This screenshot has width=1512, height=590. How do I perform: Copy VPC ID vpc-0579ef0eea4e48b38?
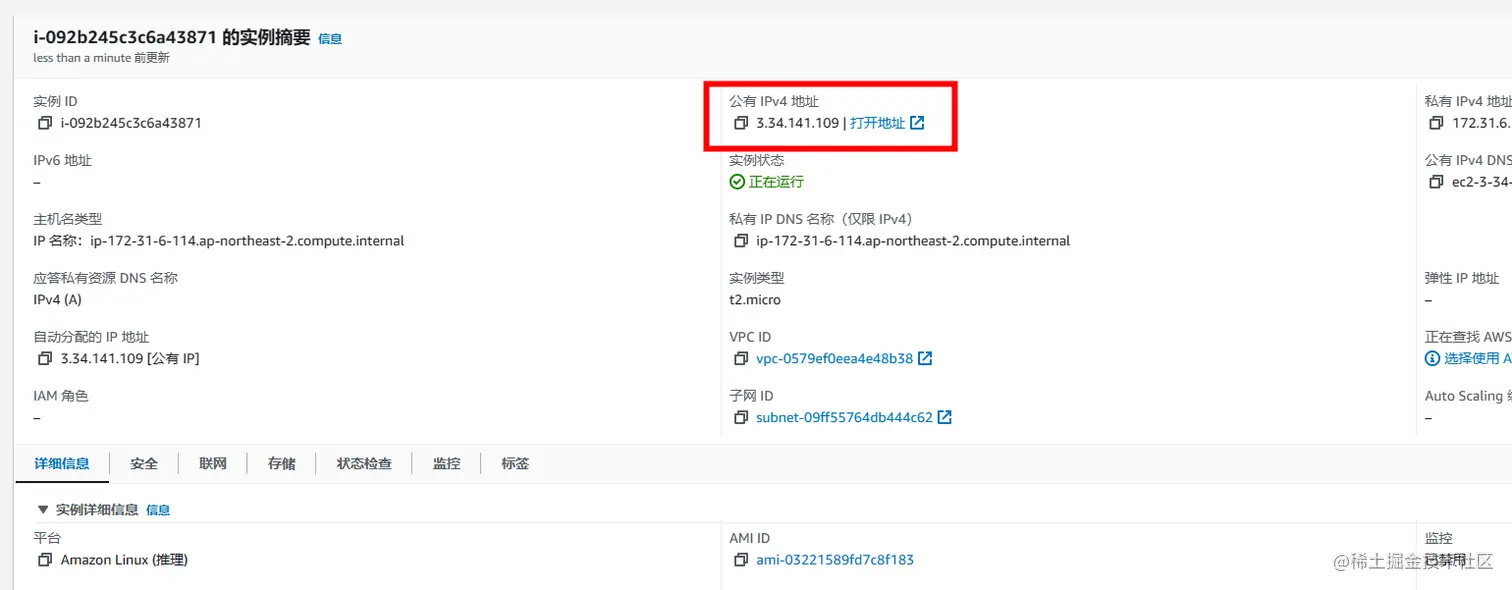(741, 358)
